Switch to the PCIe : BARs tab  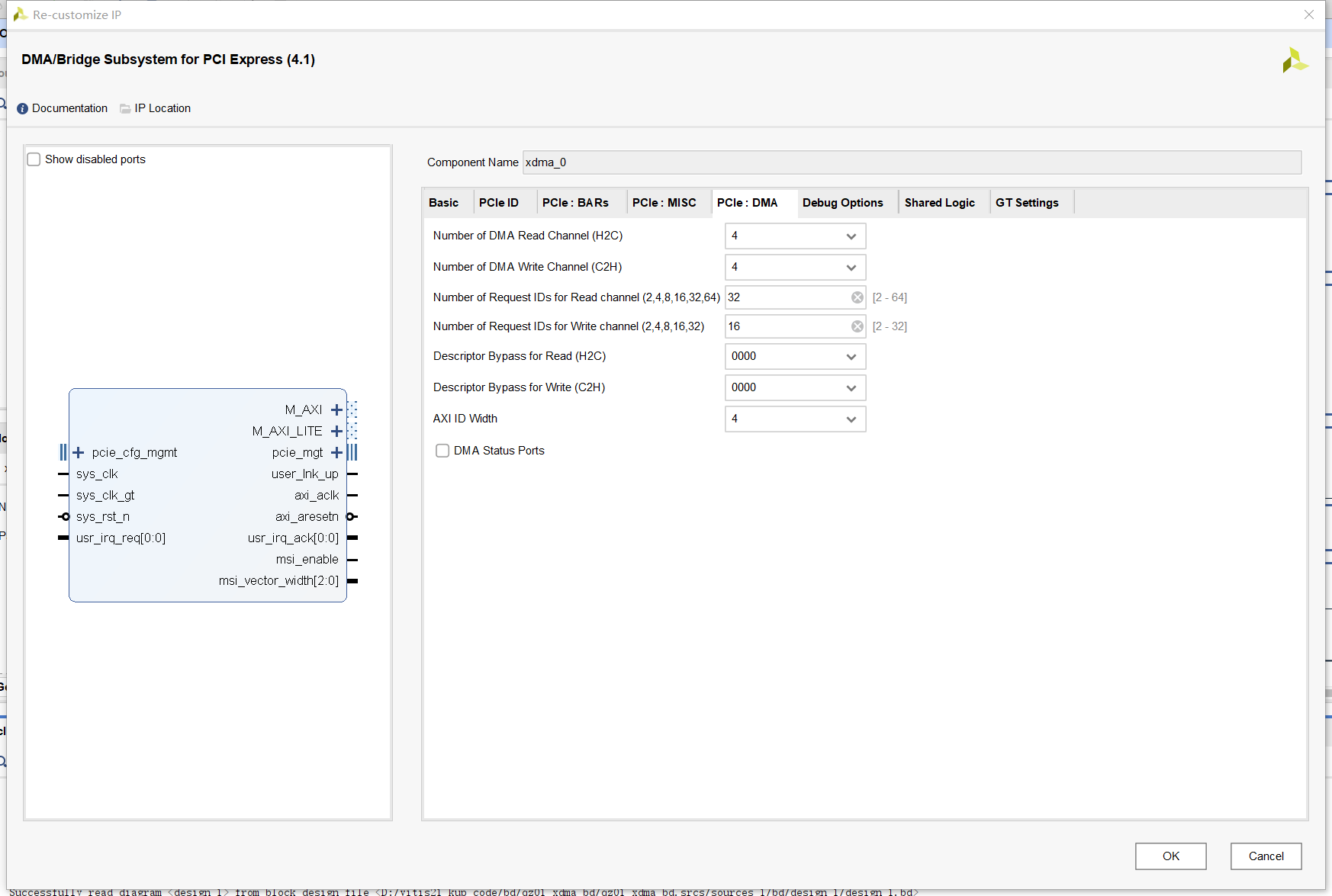coord(575,203)
